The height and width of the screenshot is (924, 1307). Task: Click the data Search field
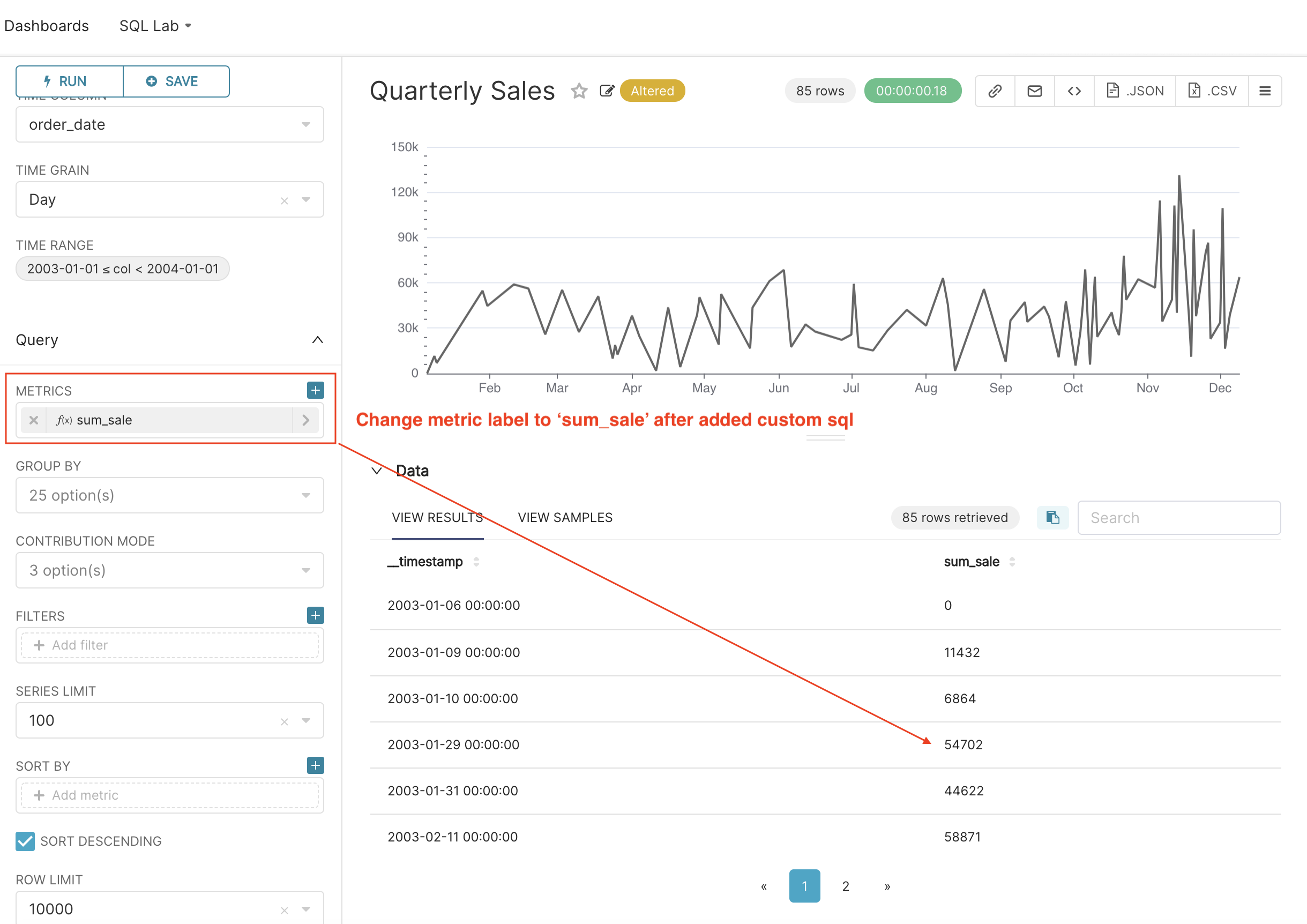coord(1178,518)
